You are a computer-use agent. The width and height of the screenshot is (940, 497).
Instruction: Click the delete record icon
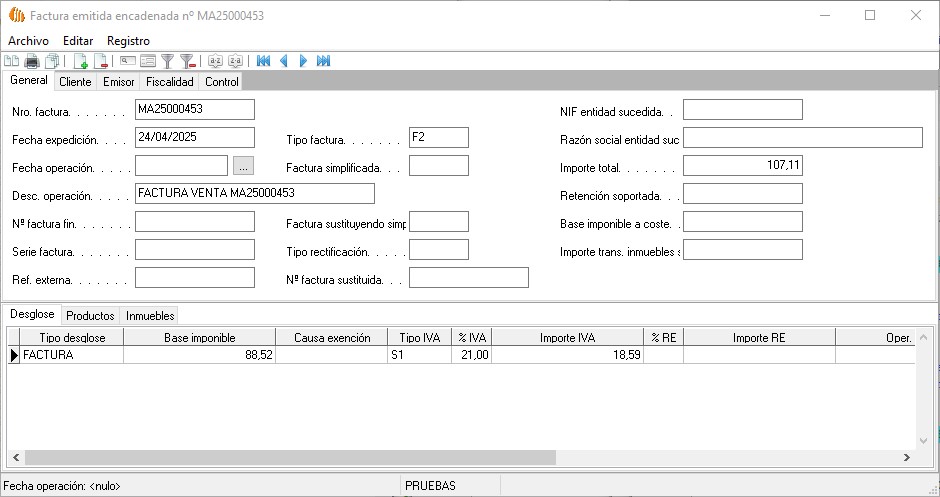tap(101, 61)
